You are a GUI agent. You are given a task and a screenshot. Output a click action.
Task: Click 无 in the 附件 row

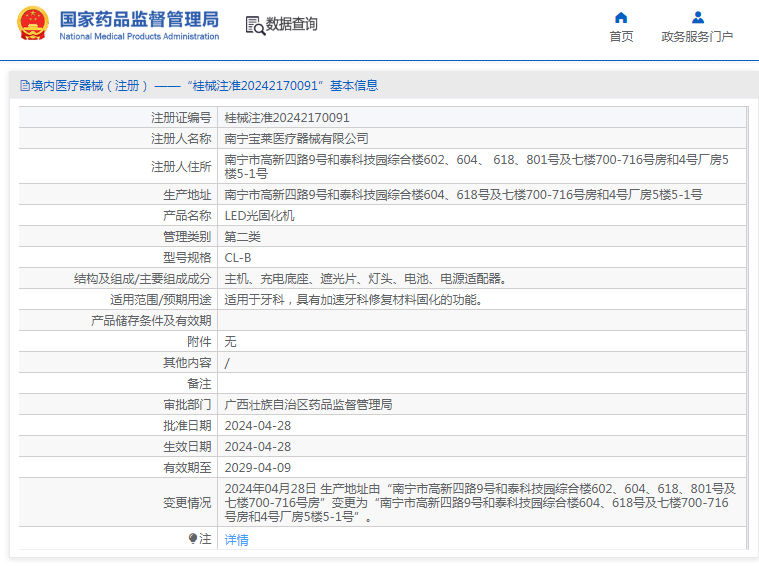230,342
